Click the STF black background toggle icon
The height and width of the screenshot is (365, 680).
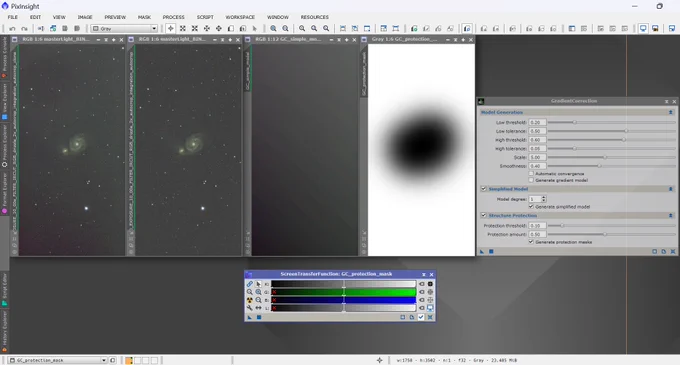[x=430, y=284]
